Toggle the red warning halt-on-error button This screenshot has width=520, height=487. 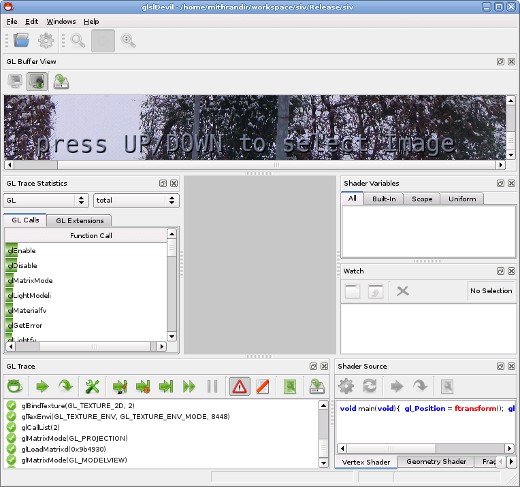click(240, 387)
